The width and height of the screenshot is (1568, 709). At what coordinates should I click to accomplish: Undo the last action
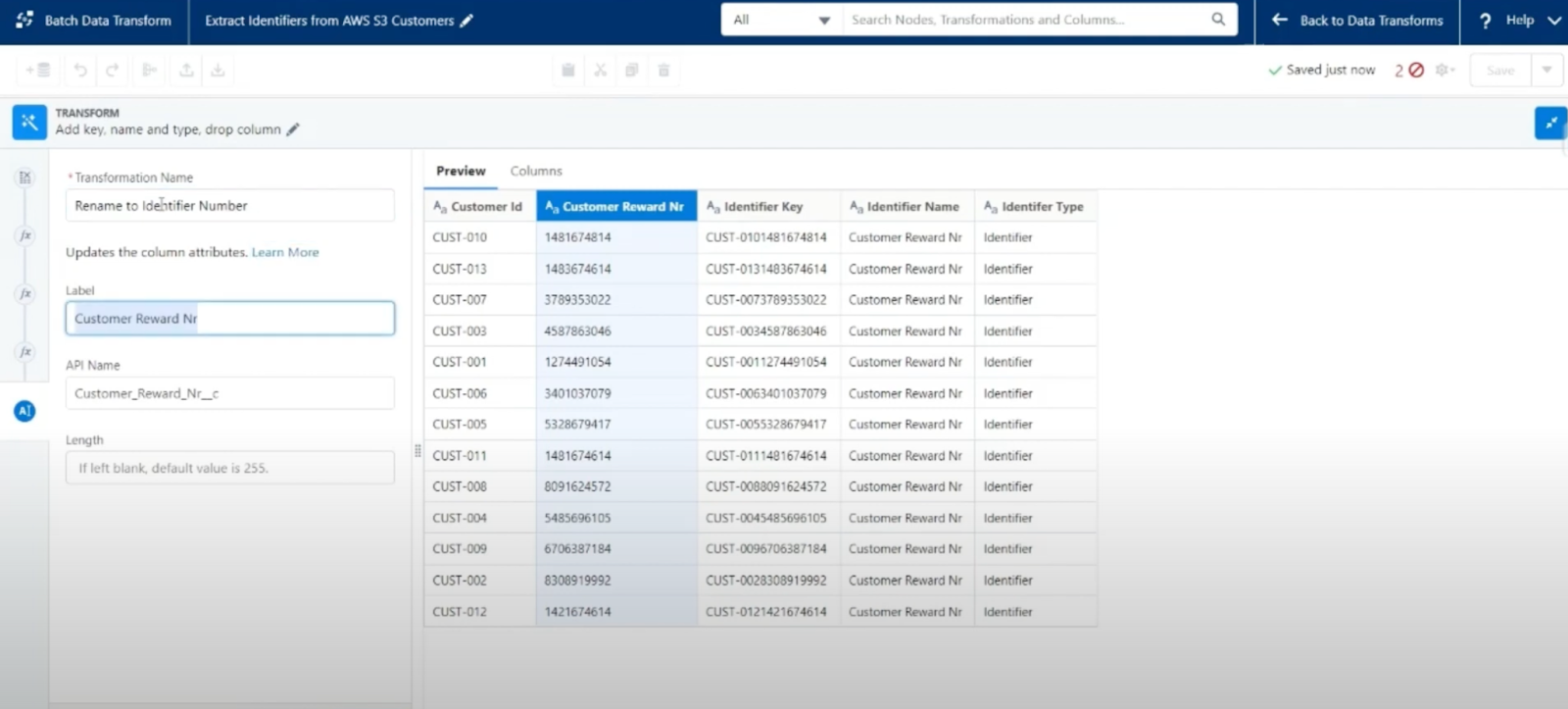click(x=80, y=71)
